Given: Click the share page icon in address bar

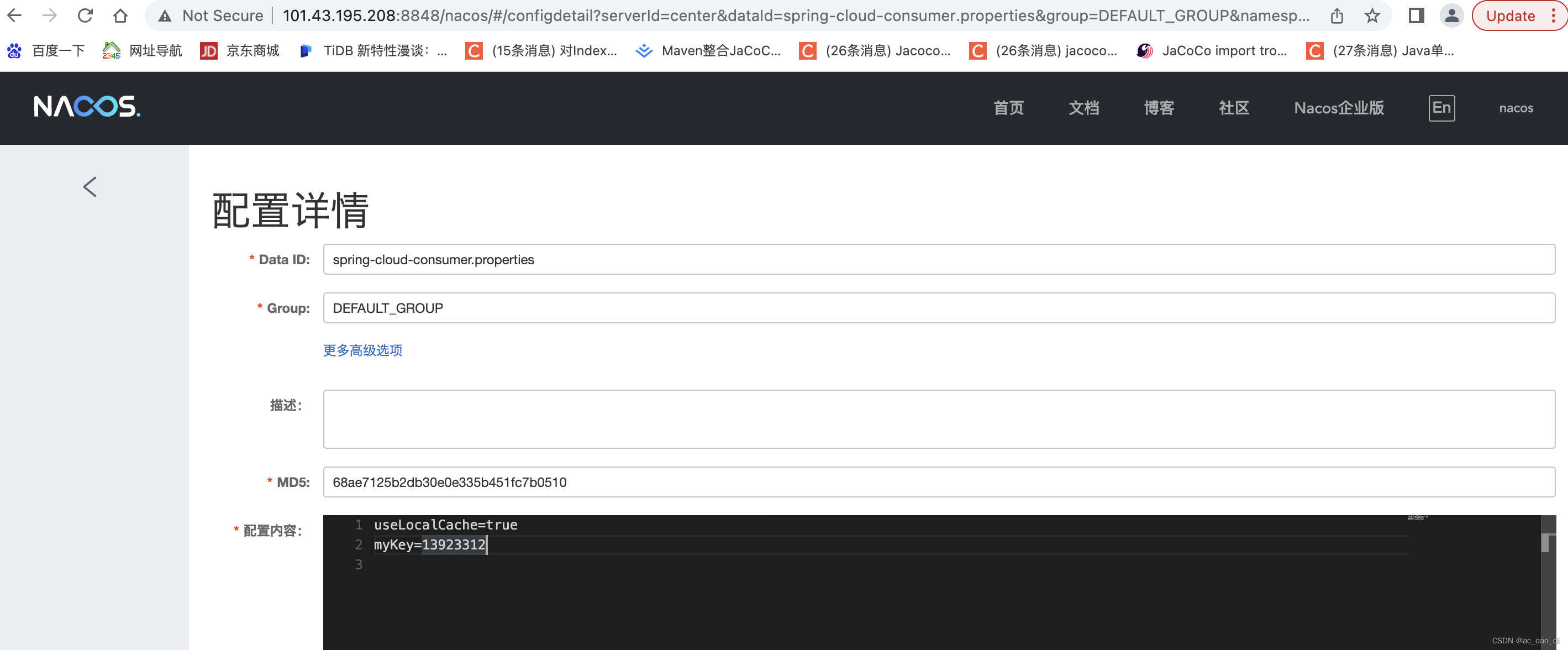Looking at the screenshot, I should tap(1337, 16).
